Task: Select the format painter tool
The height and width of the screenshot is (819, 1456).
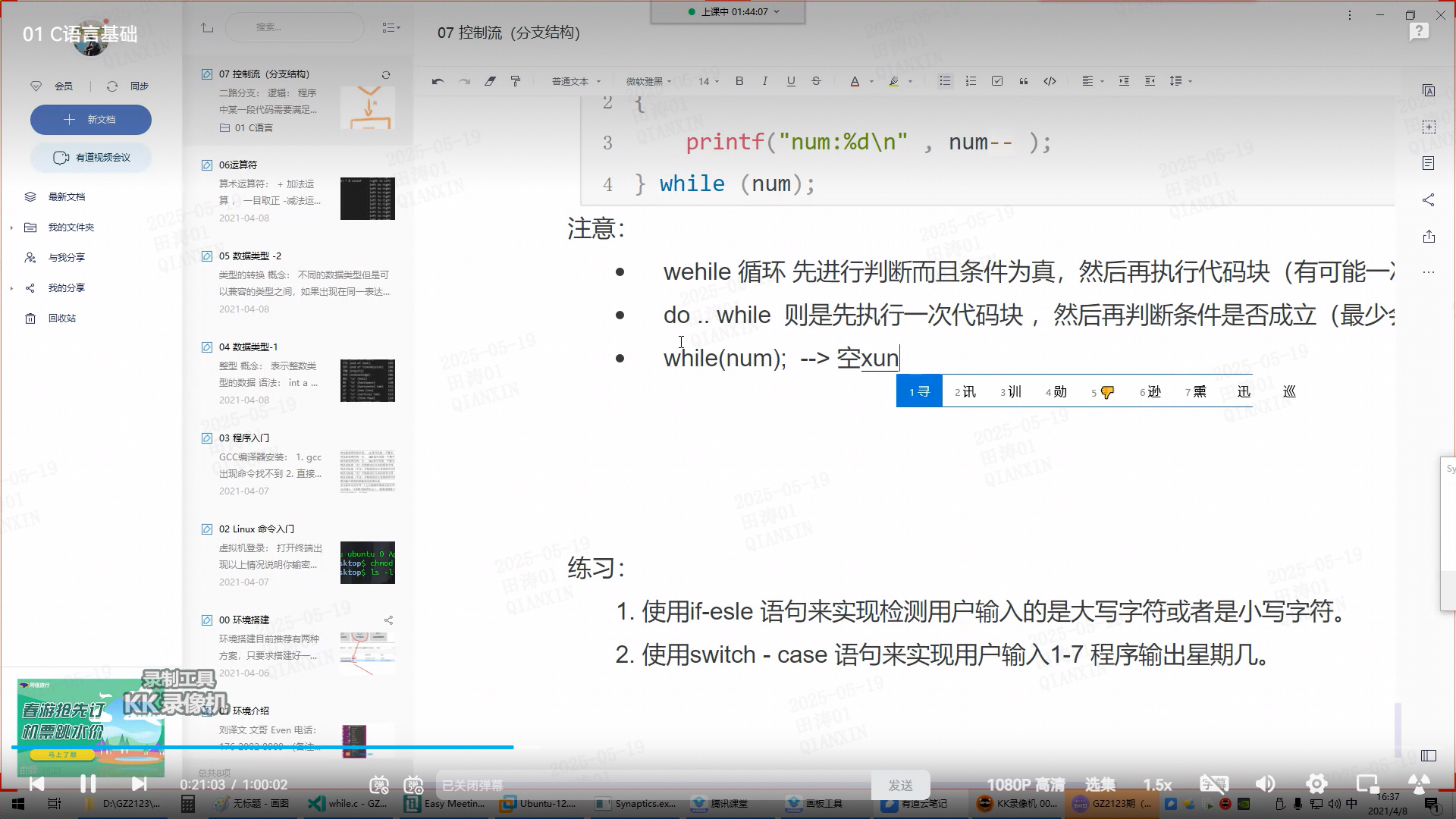Action: click(x=516, y=81)
